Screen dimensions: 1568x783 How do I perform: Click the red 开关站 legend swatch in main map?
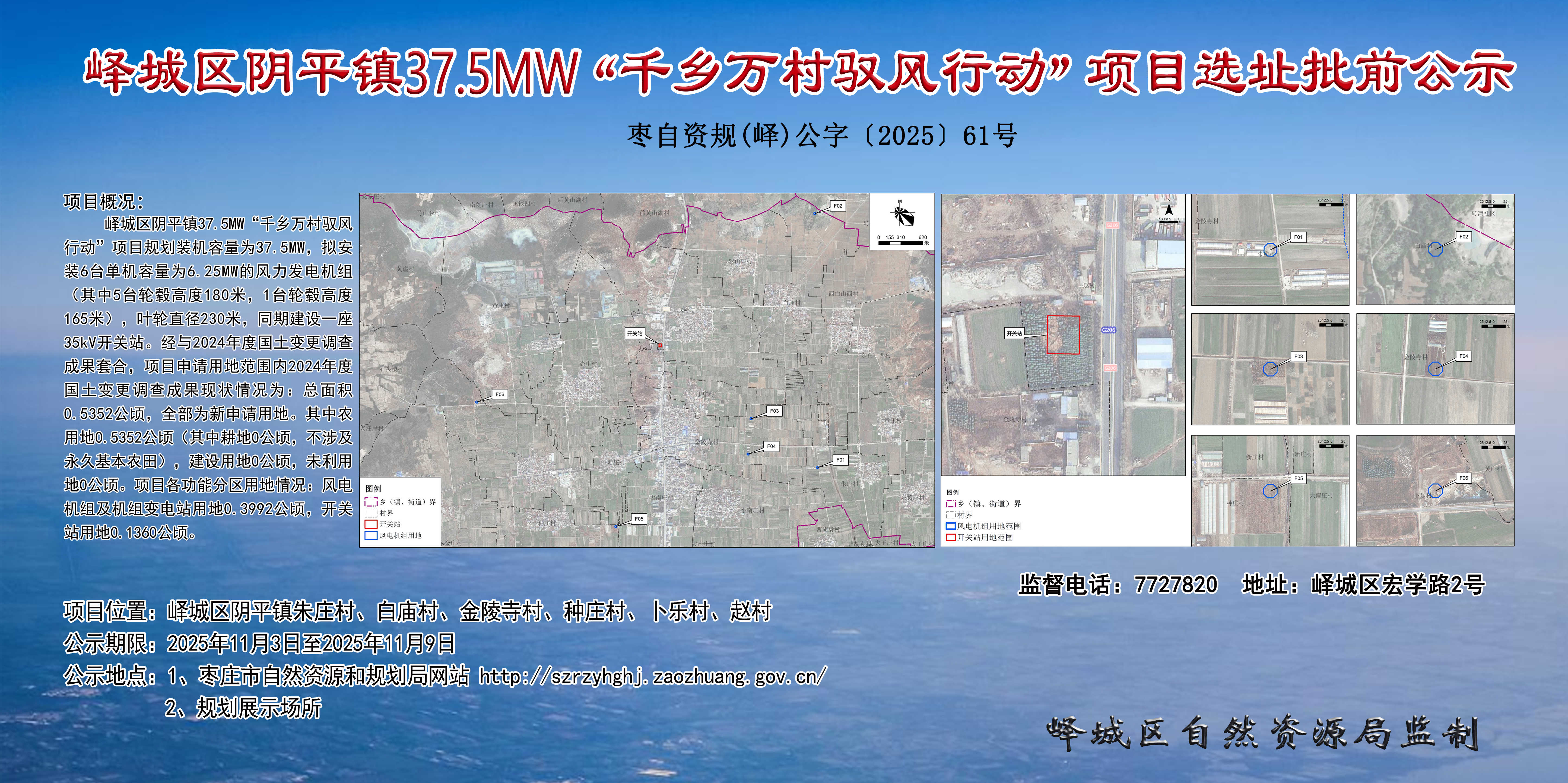(371, 524)
